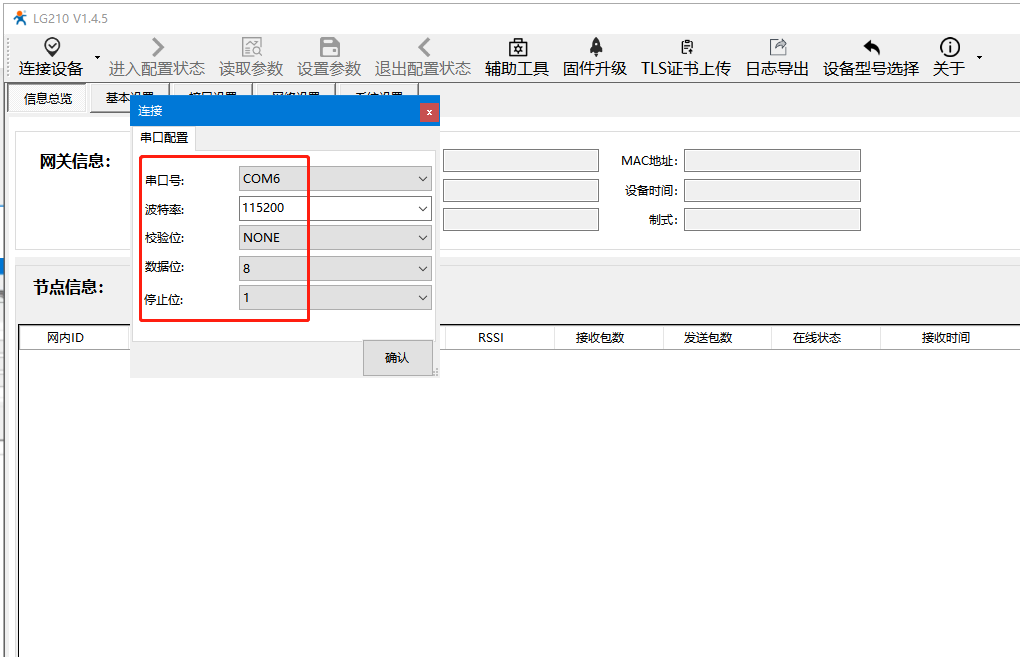Expand the 停止位 dropdown showing 1
1020x657 pixels.
click(x=422, y=298)
